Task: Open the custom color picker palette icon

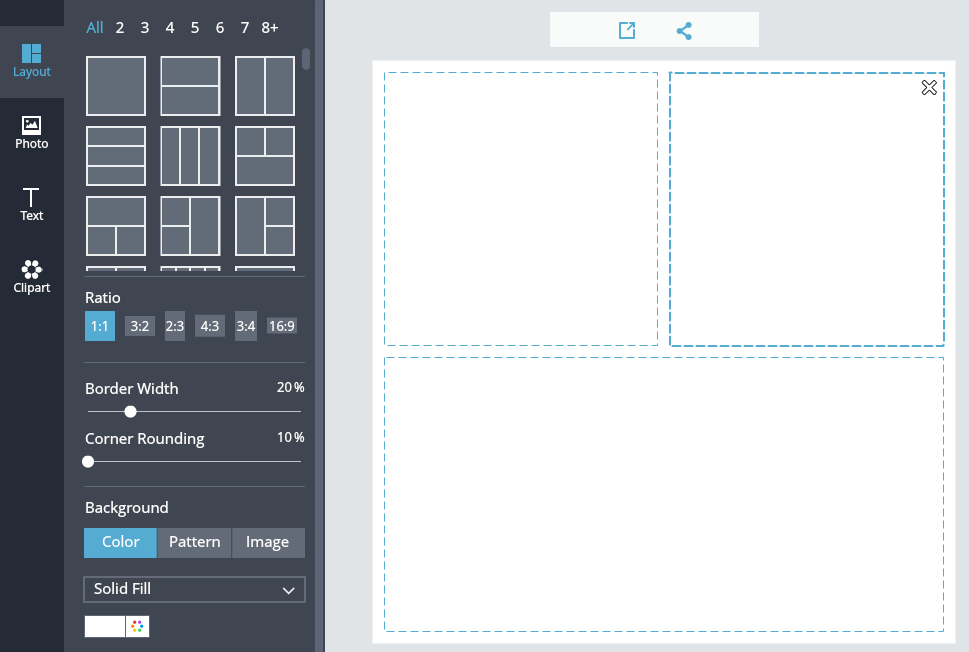Action: tap(138, 626)
